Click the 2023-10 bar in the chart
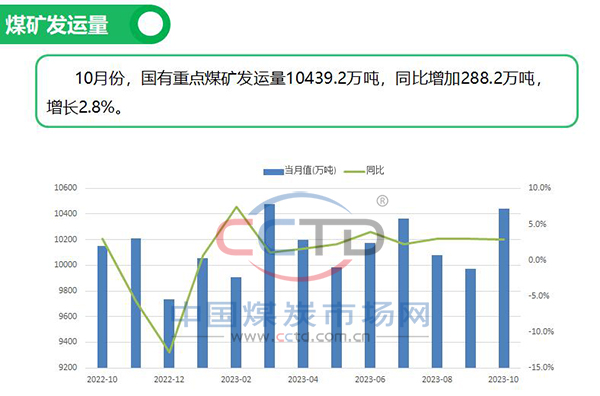Screen dimensions: 600x396 [504, 288]
